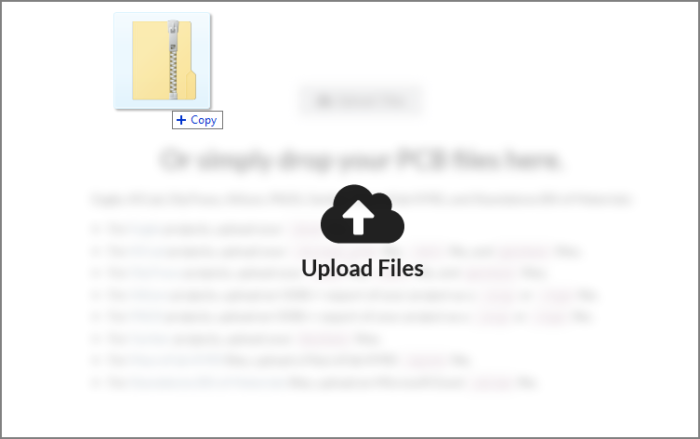Select the dragged zip folder thumbnail
The height and width of the screenshot is (439, 700).
click(162, 61)
